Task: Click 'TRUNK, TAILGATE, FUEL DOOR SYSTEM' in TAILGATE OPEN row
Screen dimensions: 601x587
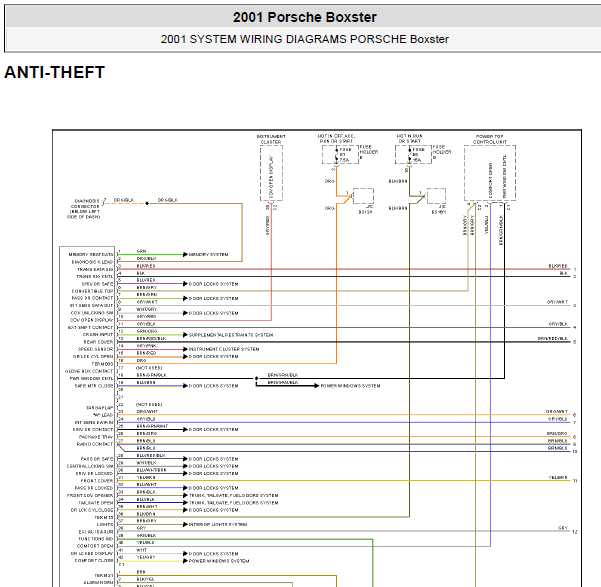Action: click(x=233, y=503)
